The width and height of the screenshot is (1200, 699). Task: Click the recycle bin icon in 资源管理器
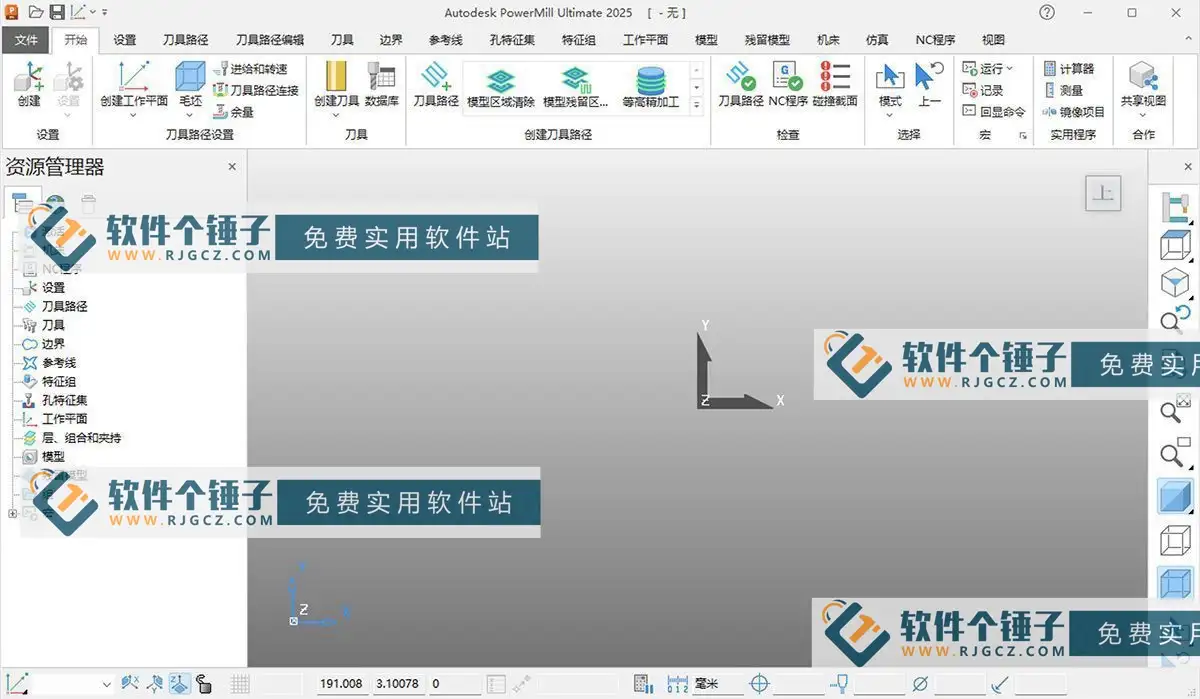pyautogui.click(x=88, y=204)
